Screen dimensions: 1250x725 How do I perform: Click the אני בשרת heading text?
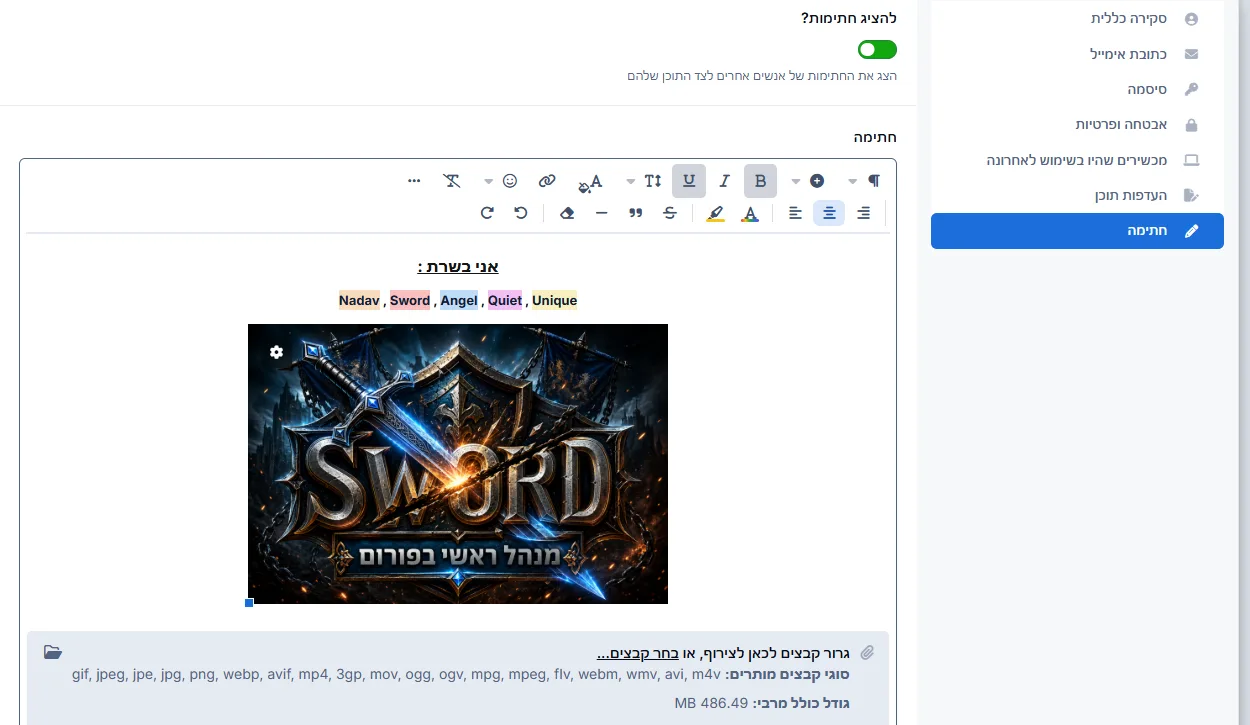click(458, 266)
